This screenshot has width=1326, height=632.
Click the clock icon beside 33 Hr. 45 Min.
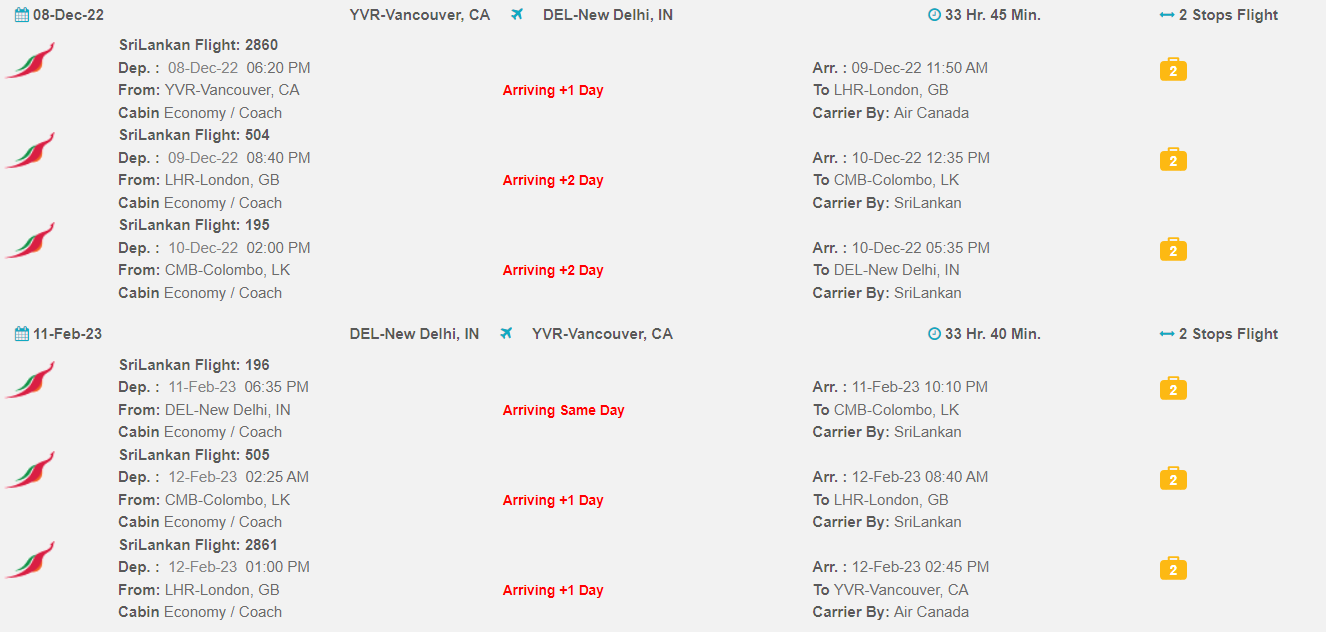click(934, 15)
